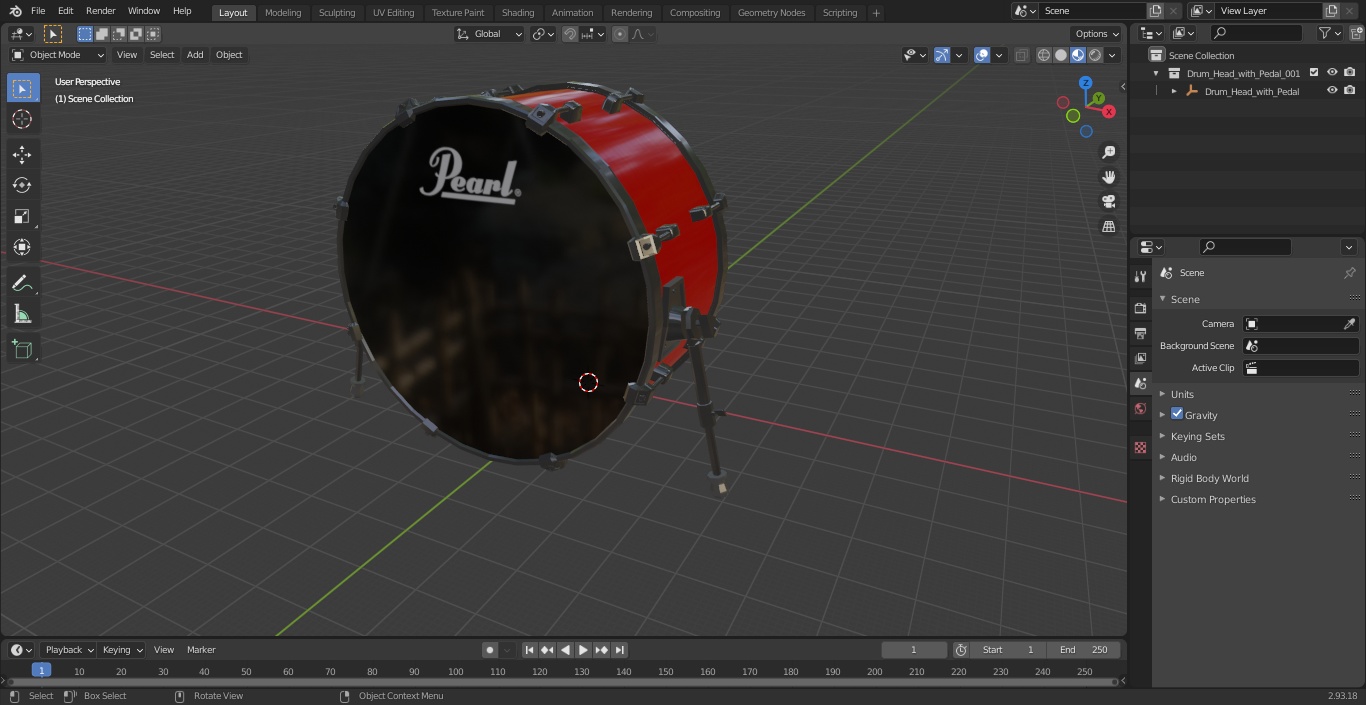The width and height of the screenshot is (1366, 705).
Task: Open the Texture properties tab
Action: coord(1140,448)
